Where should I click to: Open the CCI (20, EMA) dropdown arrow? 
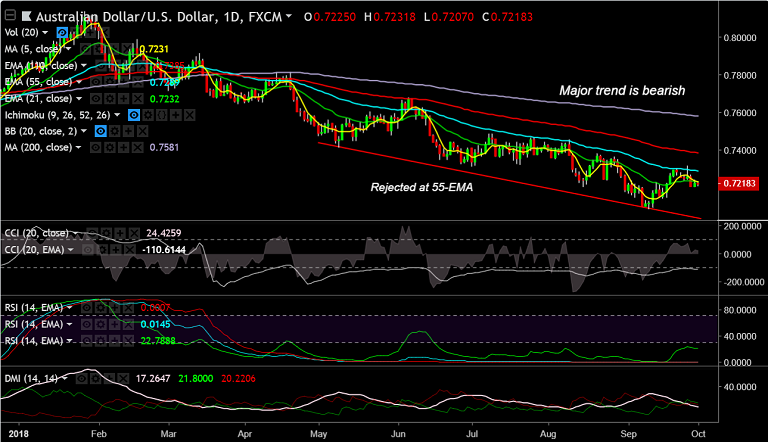pyautogui.click(x=71, y=250)
